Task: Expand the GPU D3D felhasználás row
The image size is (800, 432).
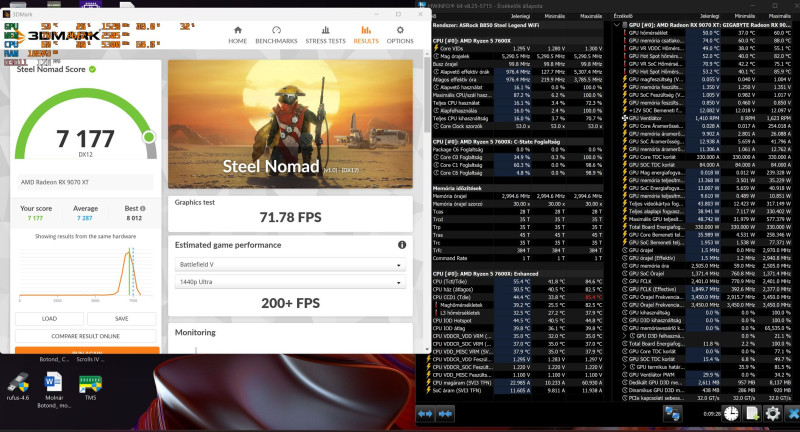Action: click(624, 336)
